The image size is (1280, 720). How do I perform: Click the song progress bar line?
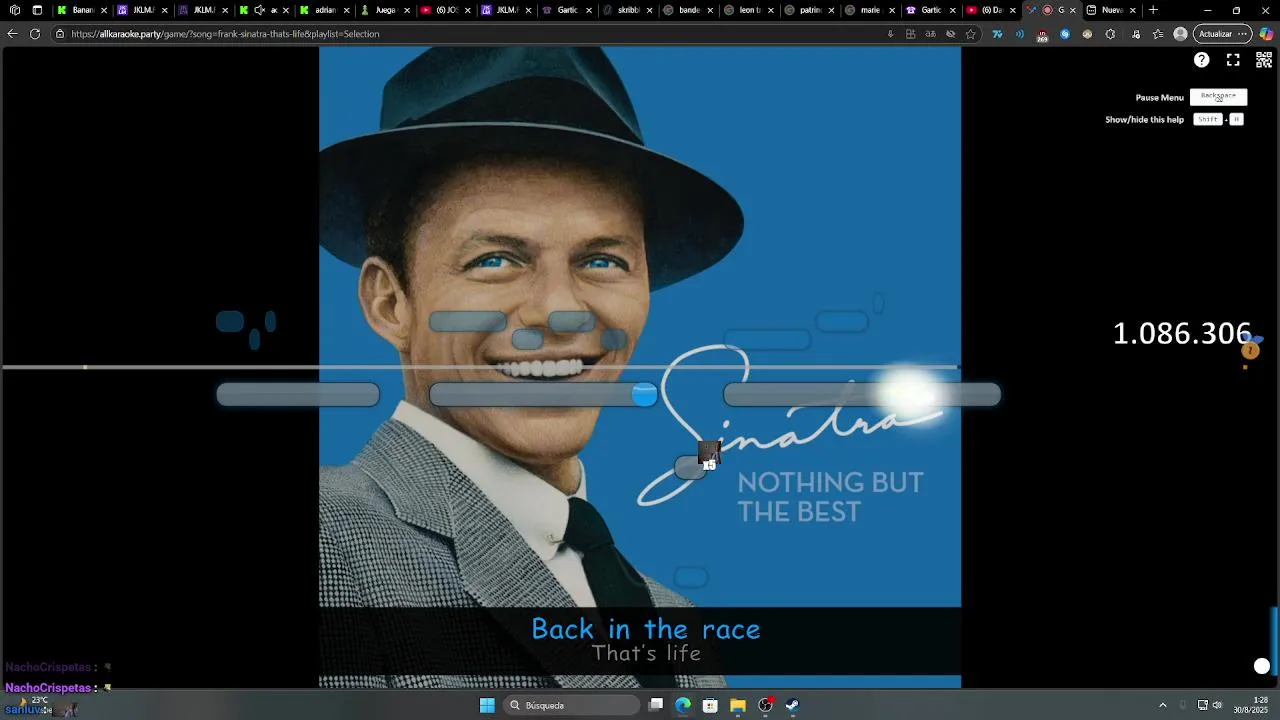tap(480, 367)
